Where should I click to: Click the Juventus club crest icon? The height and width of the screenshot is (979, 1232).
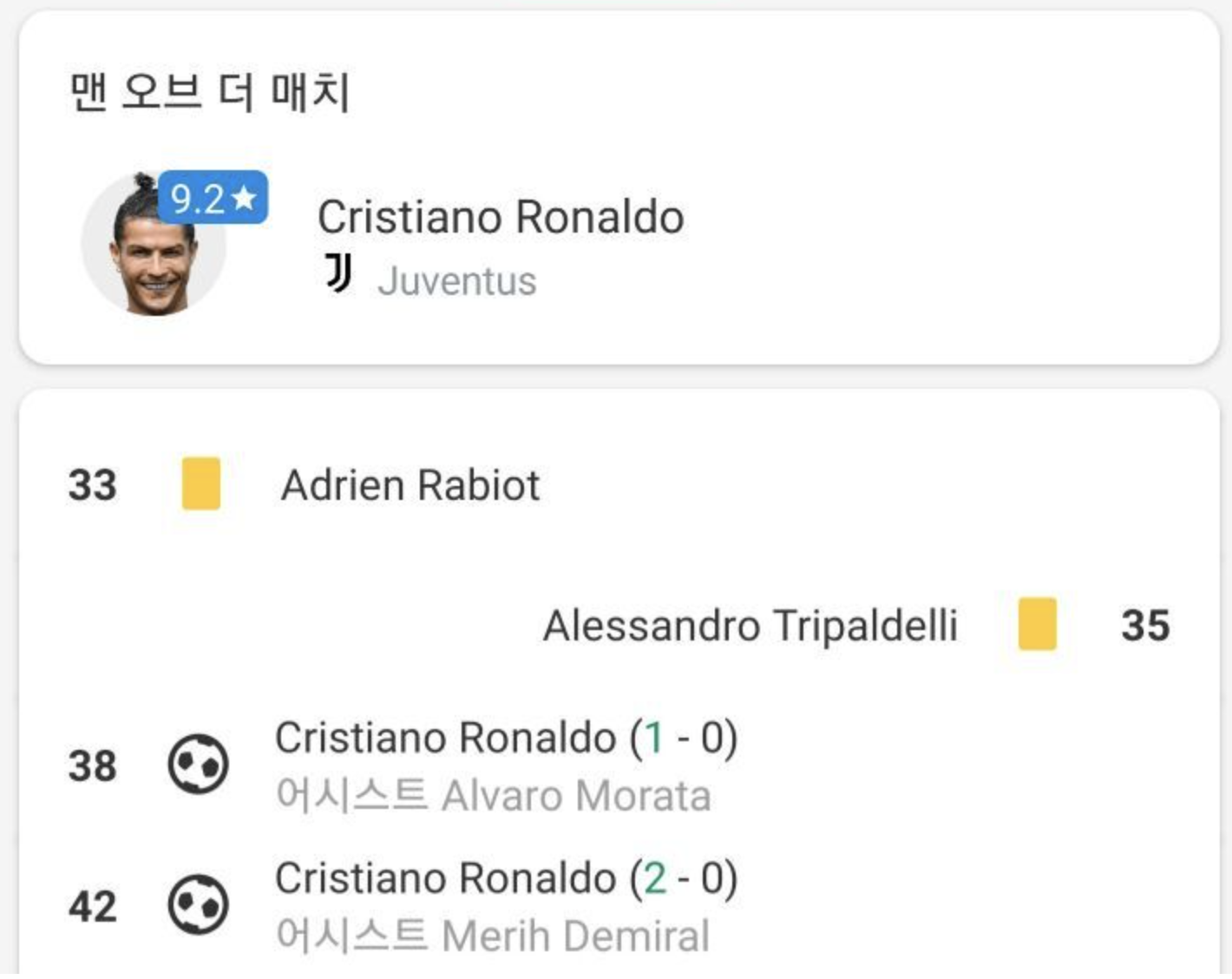click(x=338, y=273)
